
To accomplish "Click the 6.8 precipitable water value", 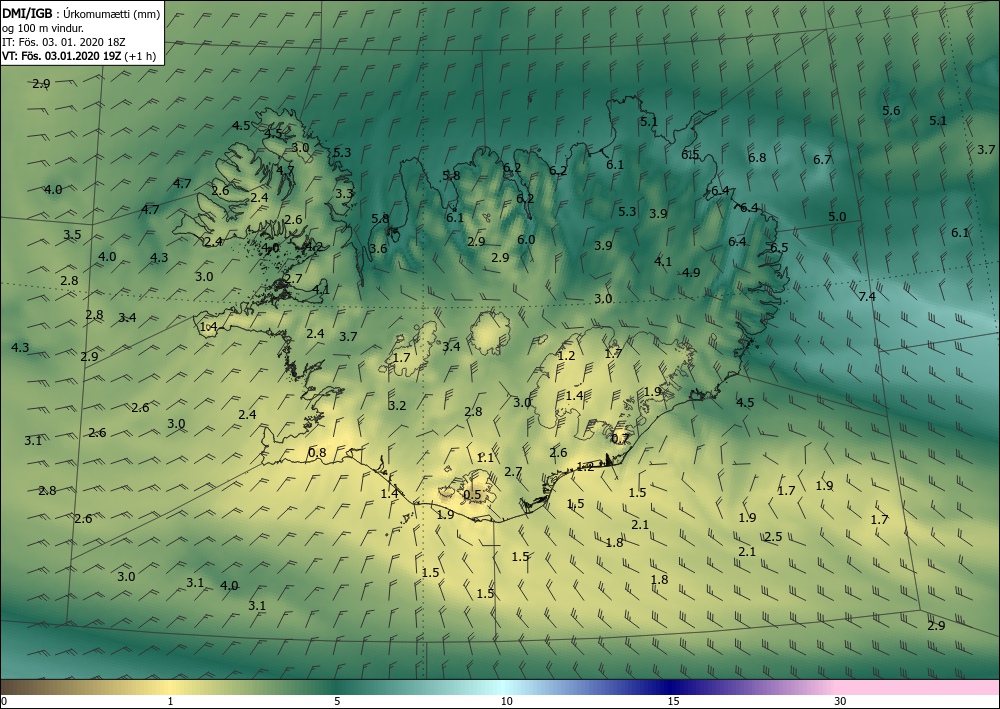I will tap(757, 157).
